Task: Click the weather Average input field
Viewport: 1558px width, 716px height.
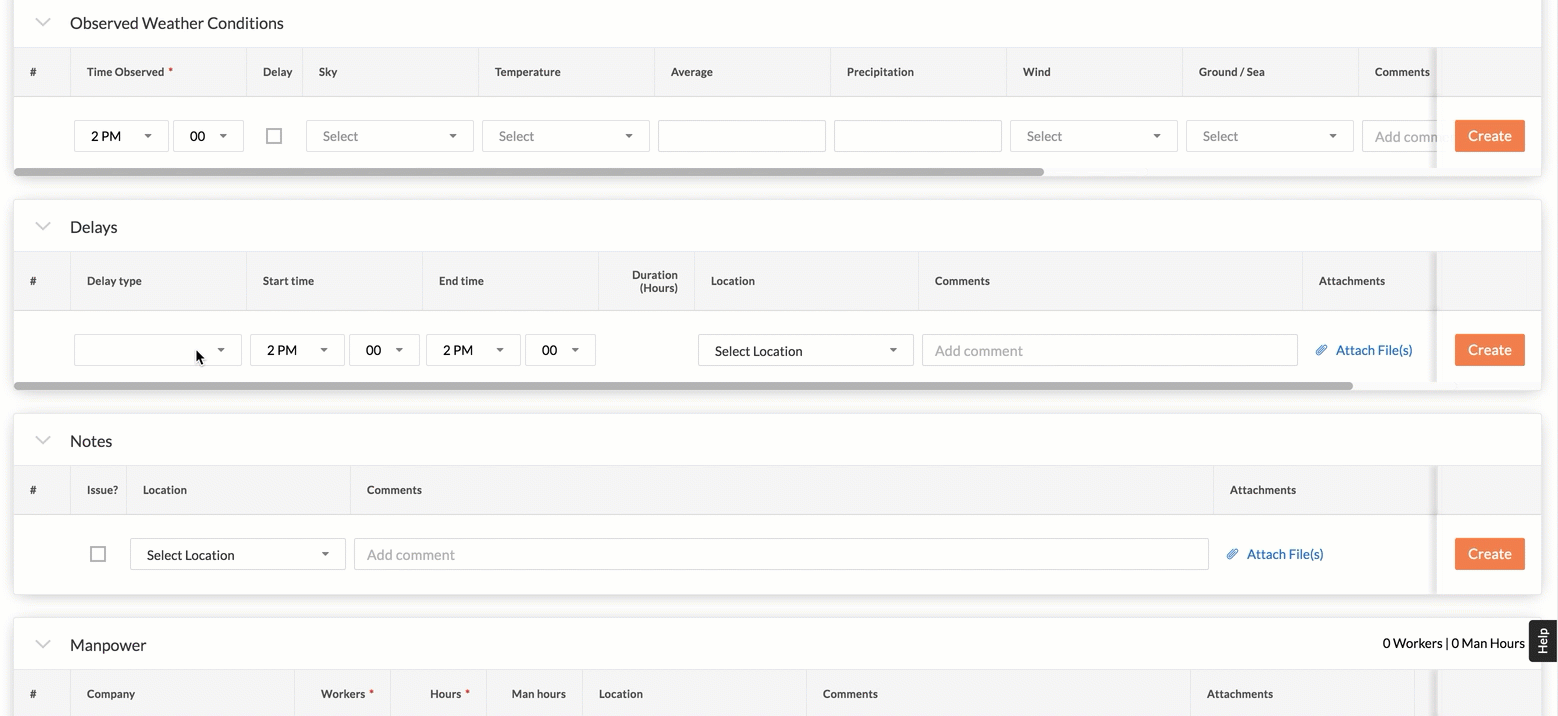Action: [741, 136]
